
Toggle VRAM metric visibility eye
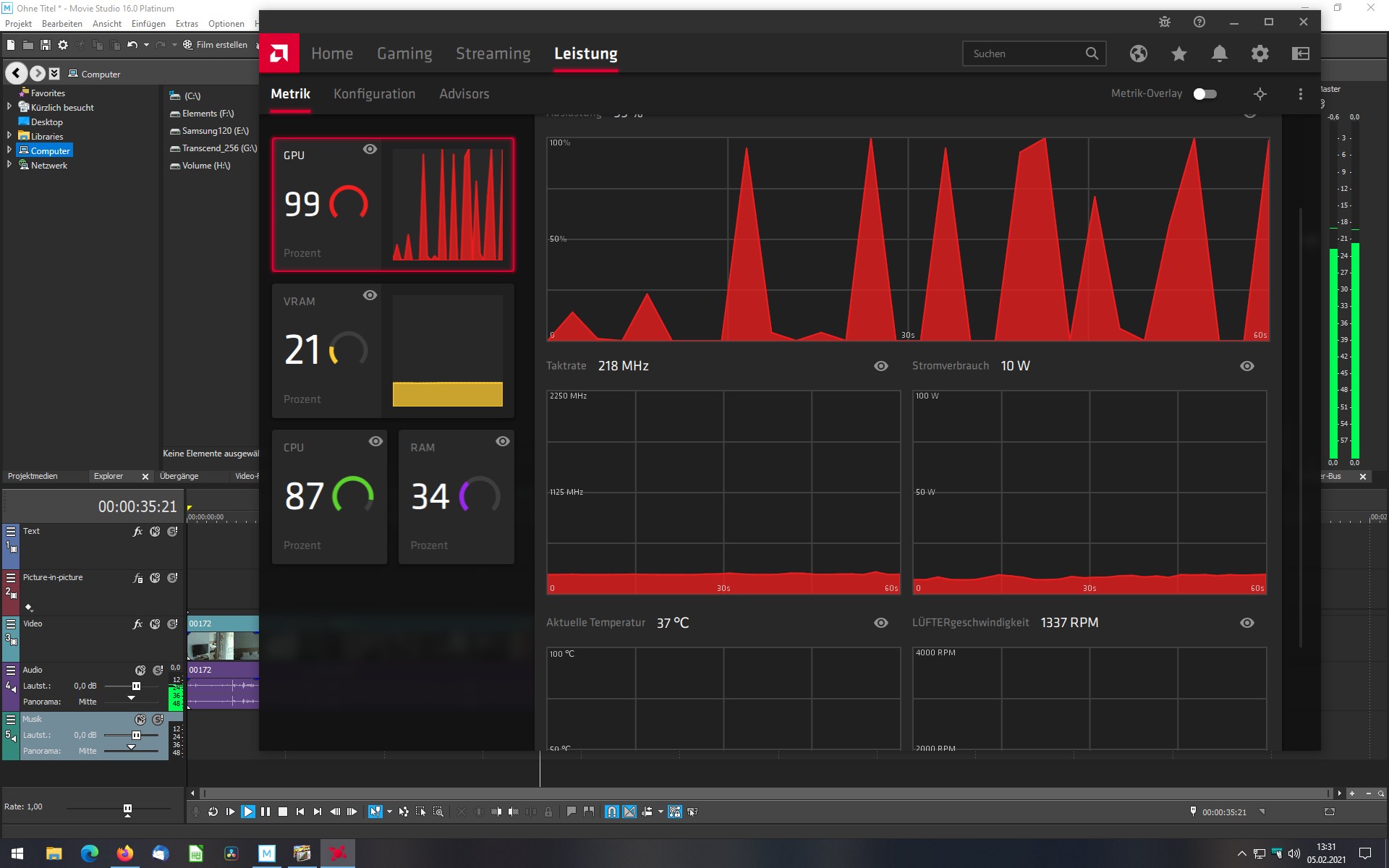coord(370,295)
